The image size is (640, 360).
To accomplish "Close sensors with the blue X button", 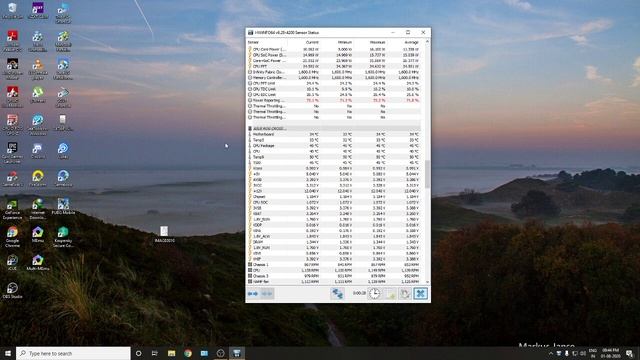I will point(420,293).
